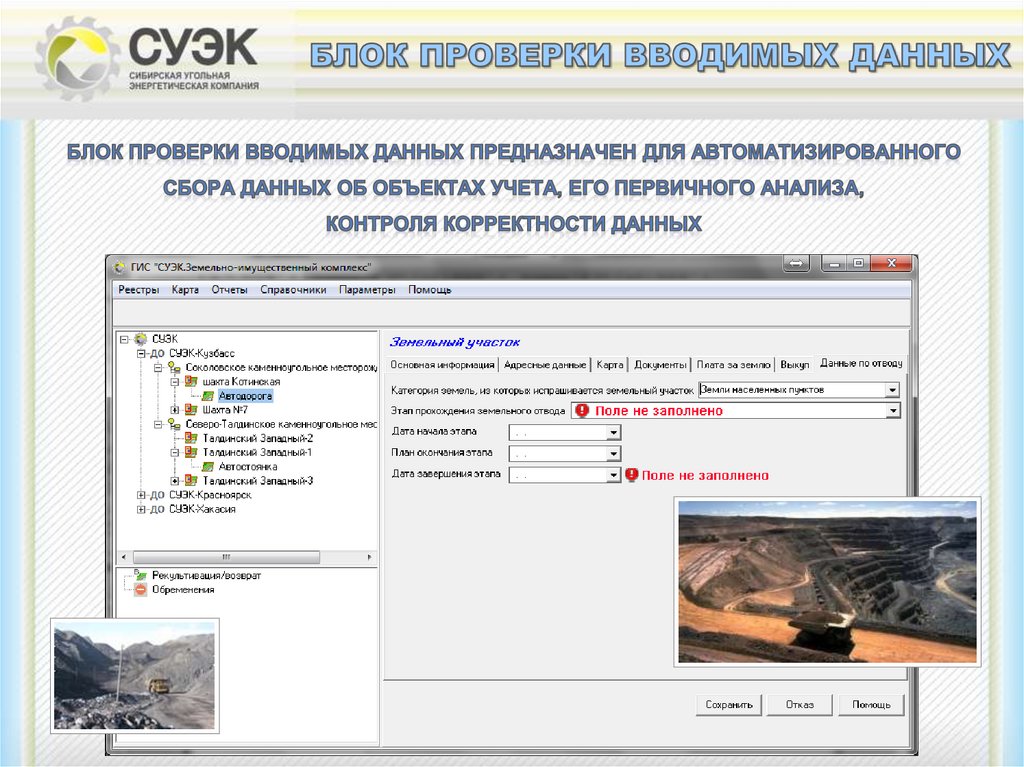
Task: Click the Талдинский Западный-3 icon
Action: click(x=191, y=481)
